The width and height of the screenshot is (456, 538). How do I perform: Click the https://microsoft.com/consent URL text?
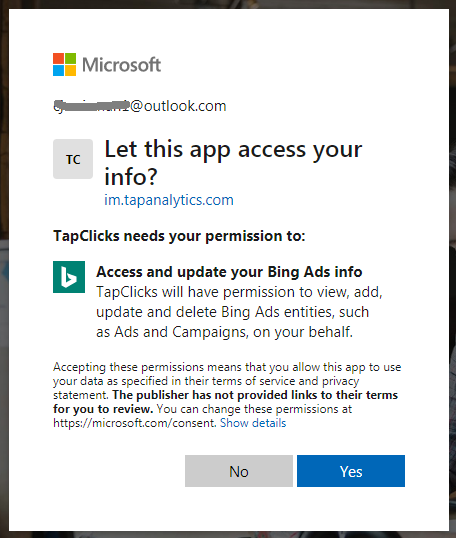click(135, 423)
